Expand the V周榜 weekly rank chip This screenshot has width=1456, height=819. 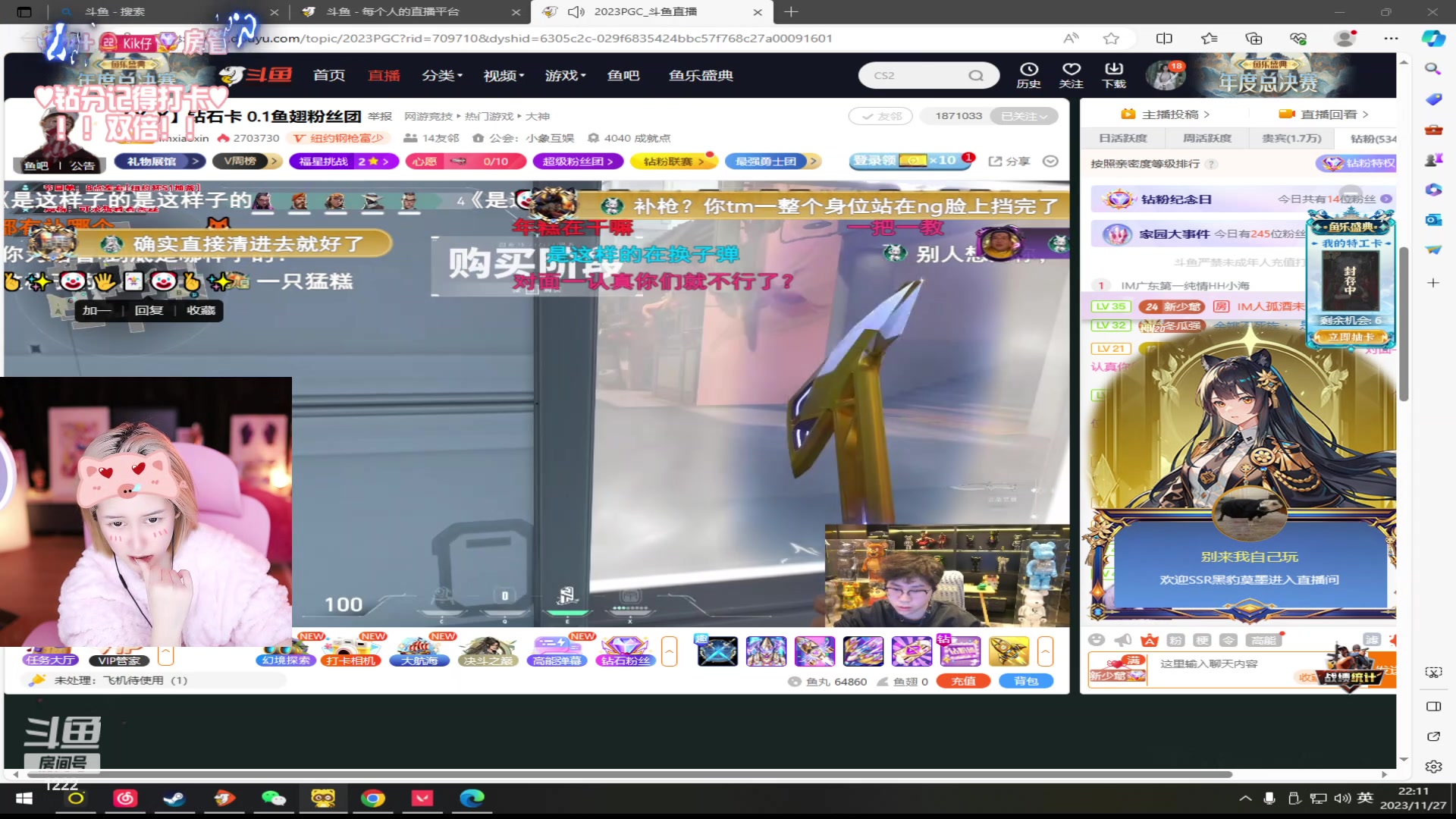coord(247,161)
